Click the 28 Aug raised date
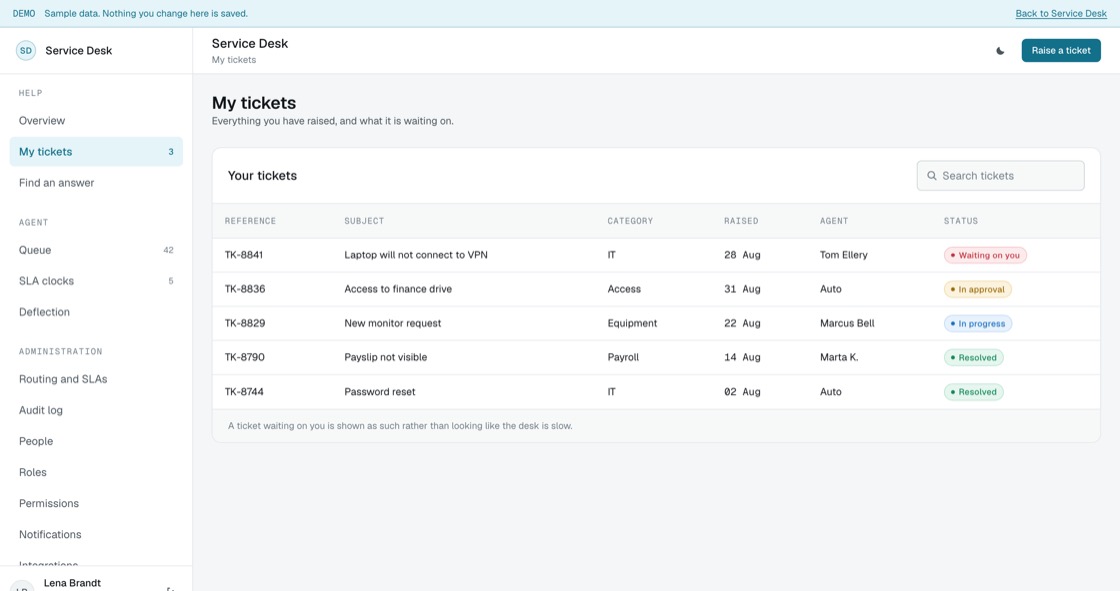This screenshot has width=1120, height=591. (x=742, y=255)
